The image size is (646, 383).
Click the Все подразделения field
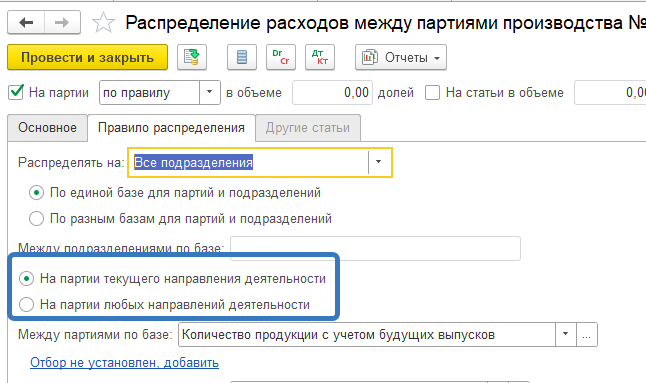(249, 162)
